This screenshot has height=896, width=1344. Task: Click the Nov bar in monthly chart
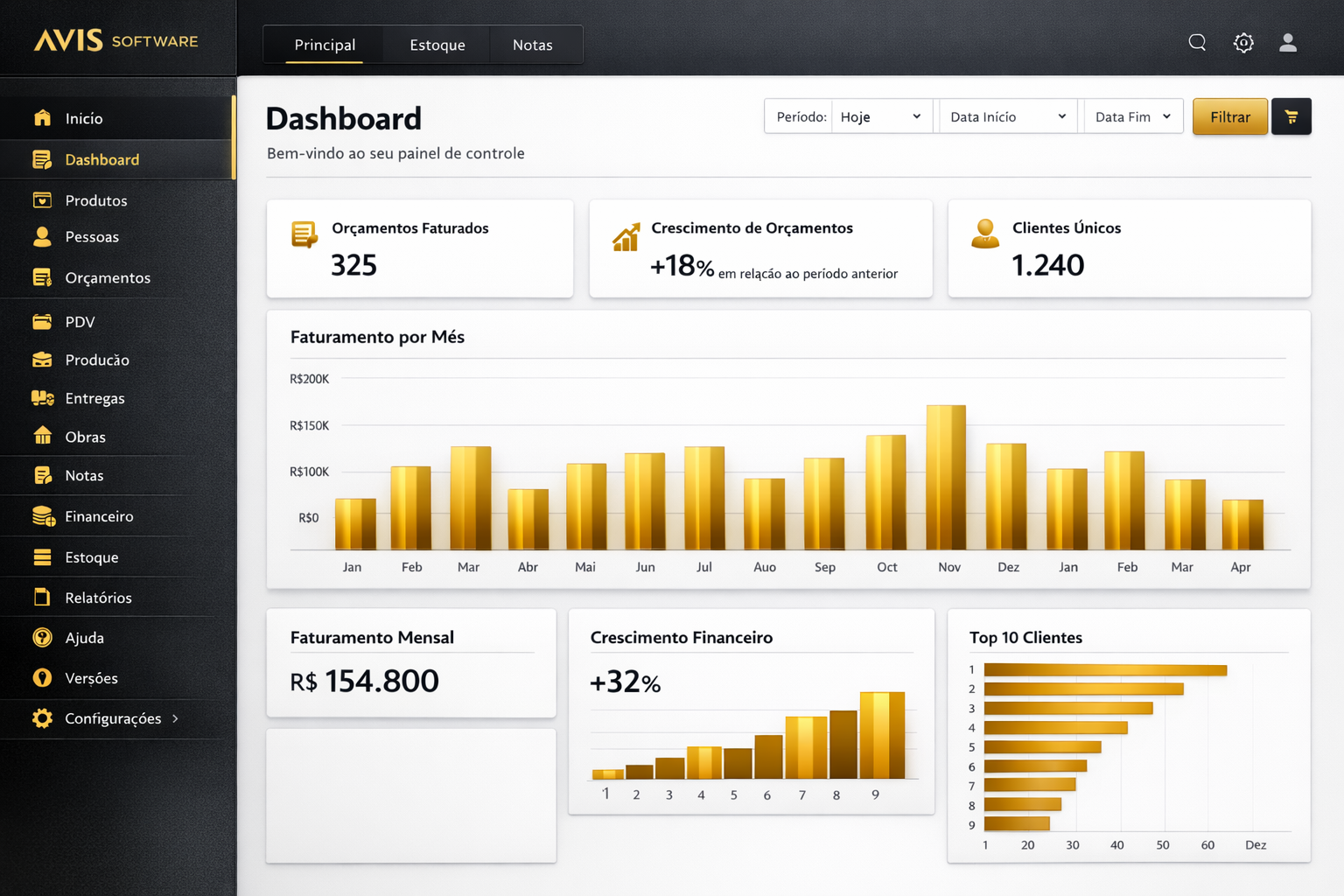946,477
